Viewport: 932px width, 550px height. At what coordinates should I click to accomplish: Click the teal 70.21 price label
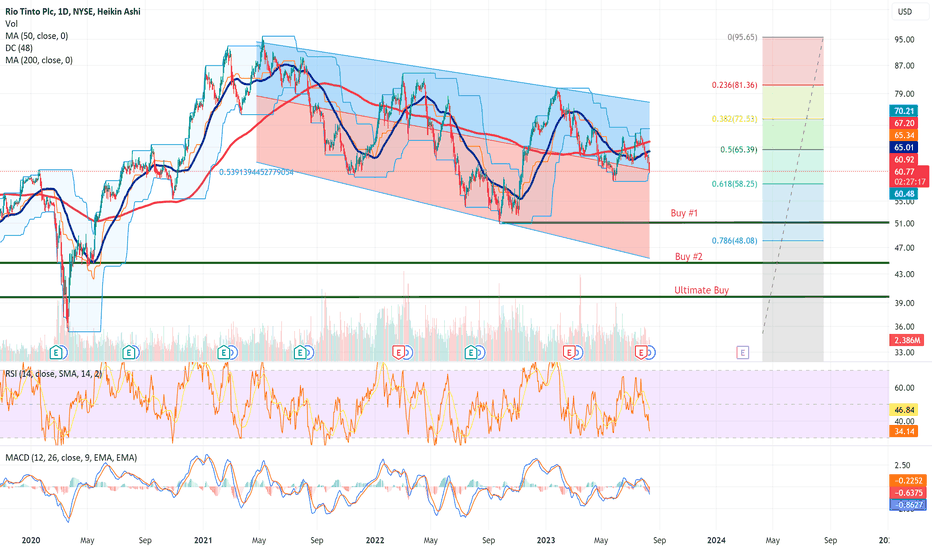pos(903,111)
